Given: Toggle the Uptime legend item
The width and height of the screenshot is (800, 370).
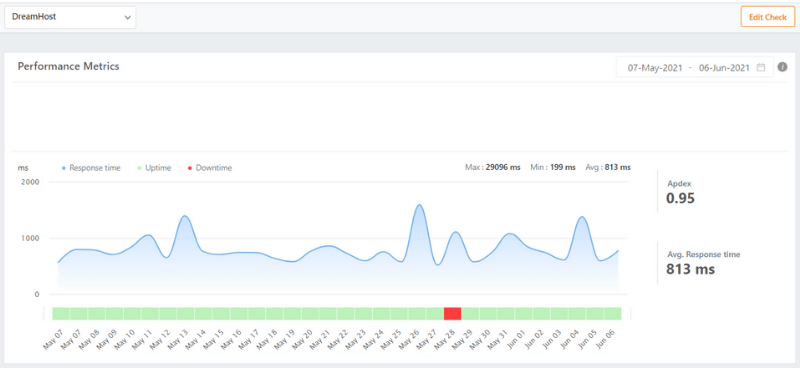Looking at the screenshot, I should (x=155, y=168).
